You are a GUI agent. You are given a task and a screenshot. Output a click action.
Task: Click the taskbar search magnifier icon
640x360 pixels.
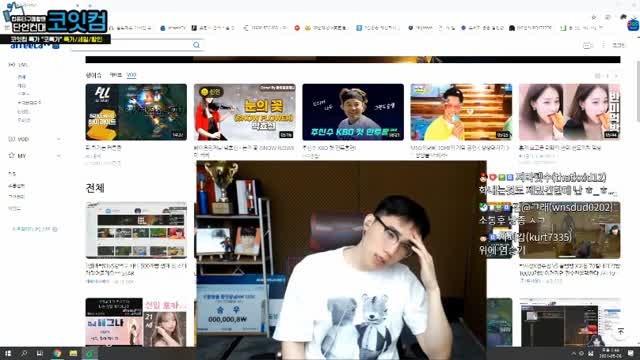[24, 353]
